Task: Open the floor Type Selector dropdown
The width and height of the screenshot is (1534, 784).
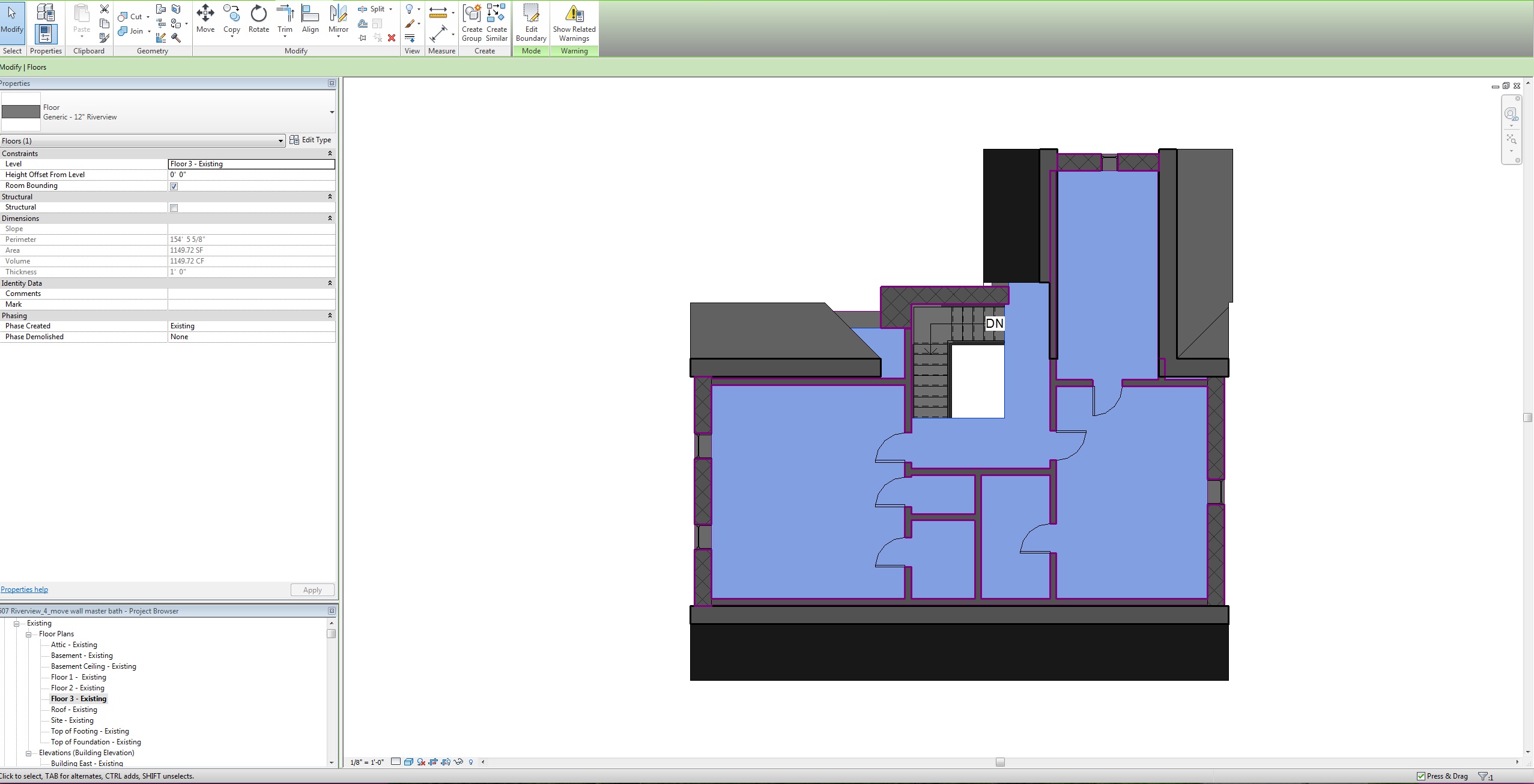Action: coord(332,112)
